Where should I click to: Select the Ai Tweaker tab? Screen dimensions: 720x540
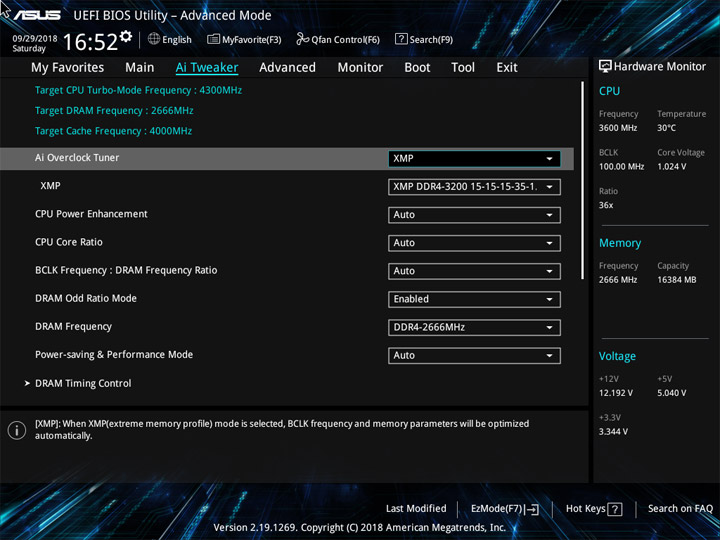(x=207, y=68)
